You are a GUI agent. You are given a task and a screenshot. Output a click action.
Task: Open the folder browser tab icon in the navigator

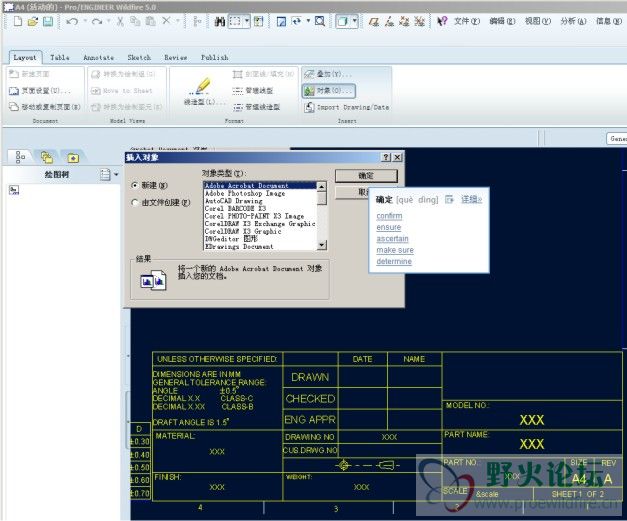[x=73, y=158]
